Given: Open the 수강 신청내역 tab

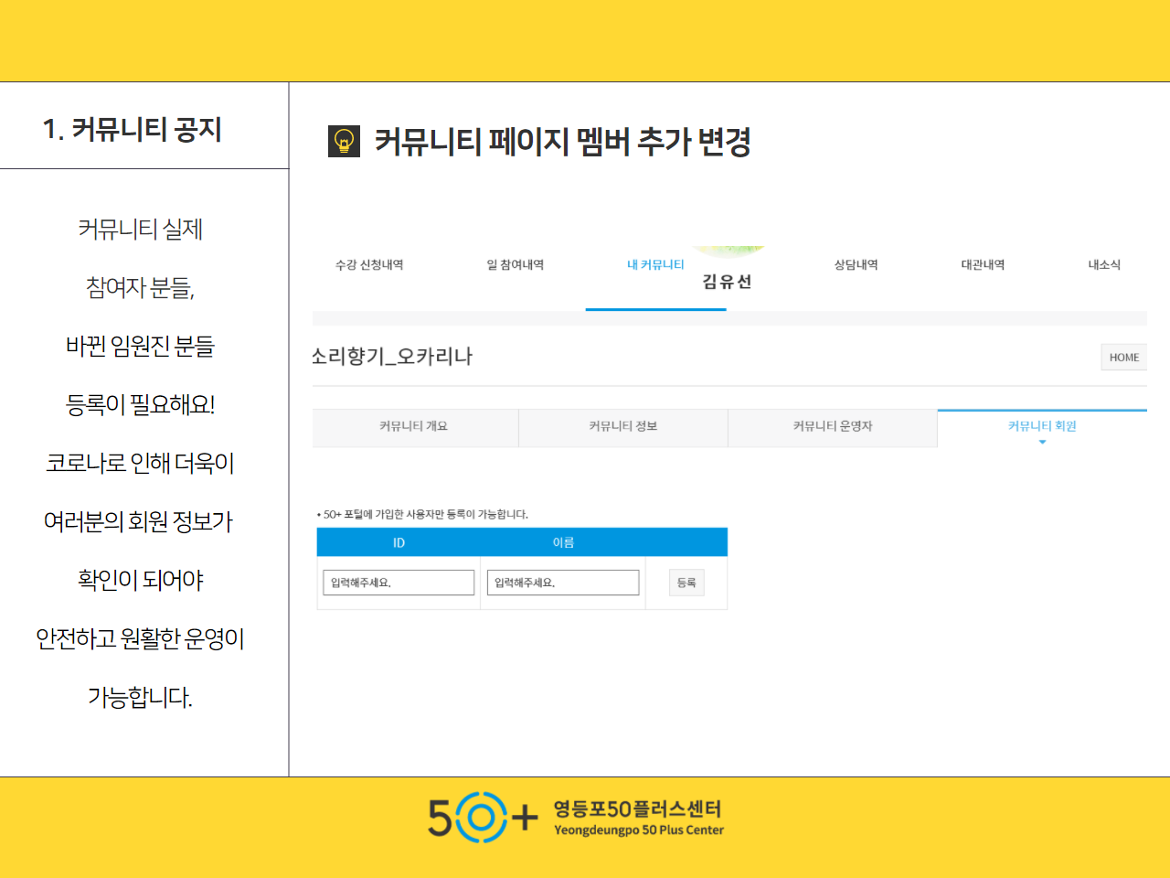Looking at the screenshot, I should point(369,265).
